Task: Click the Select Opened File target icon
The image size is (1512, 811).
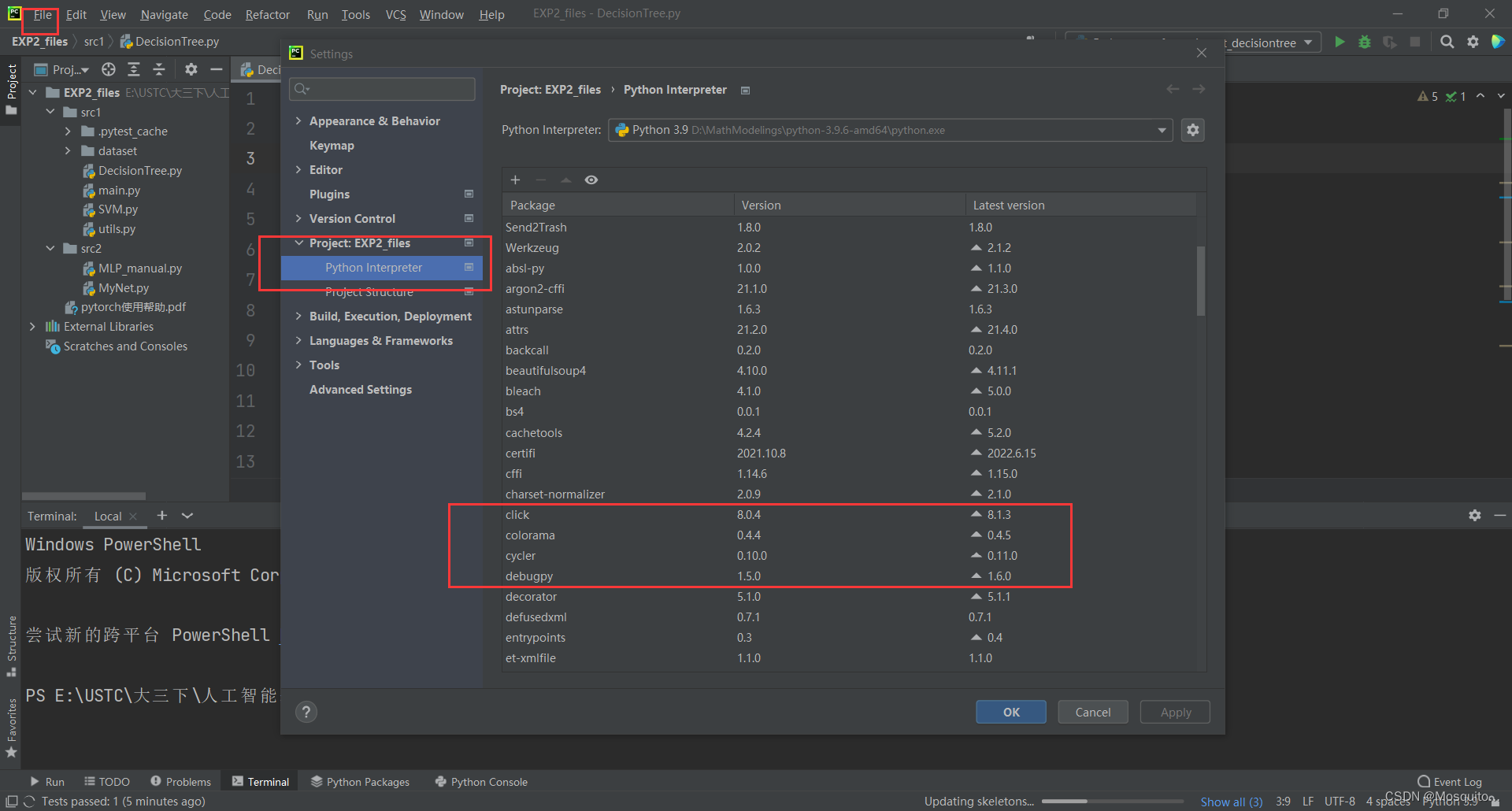Action: pos(109,69)
